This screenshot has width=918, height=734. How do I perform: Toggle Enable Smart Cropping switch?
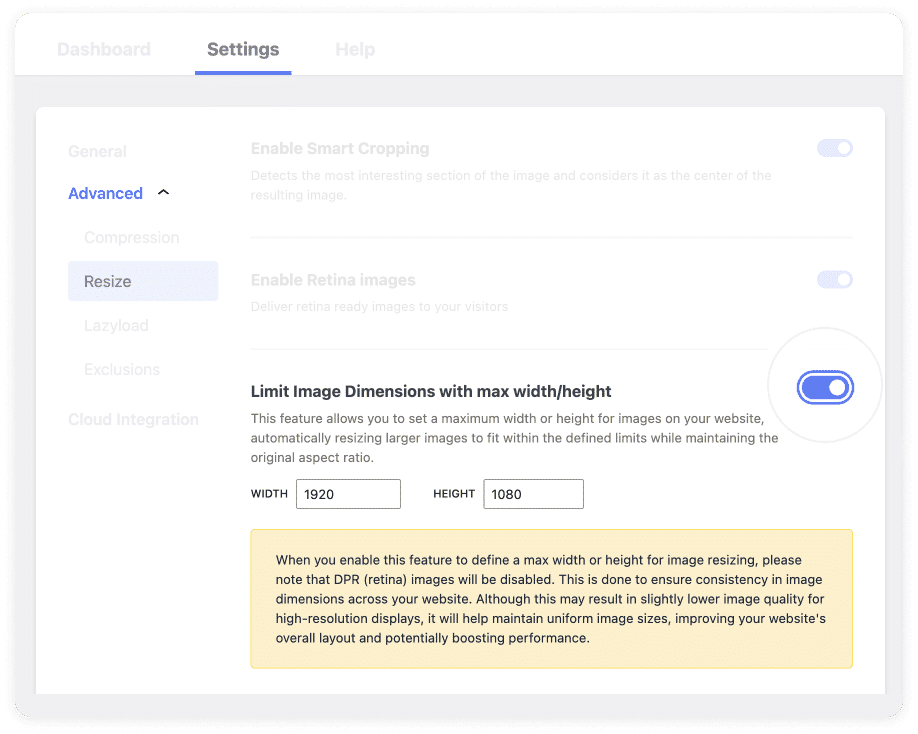835,148
